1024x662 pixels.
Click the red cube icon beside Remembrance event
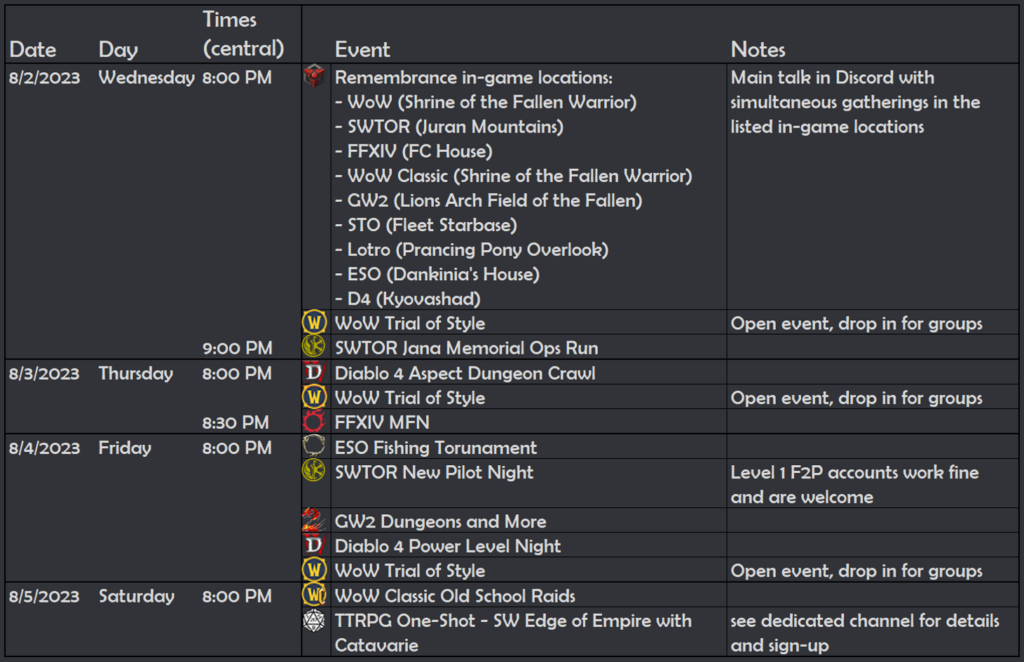(x=314, y=76)
